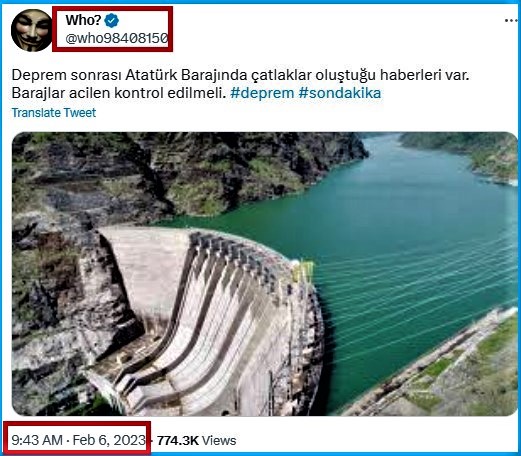Click the Translate Tweet link
The image size is (521, 456).
pyautogui.click(x=54, y=113)
